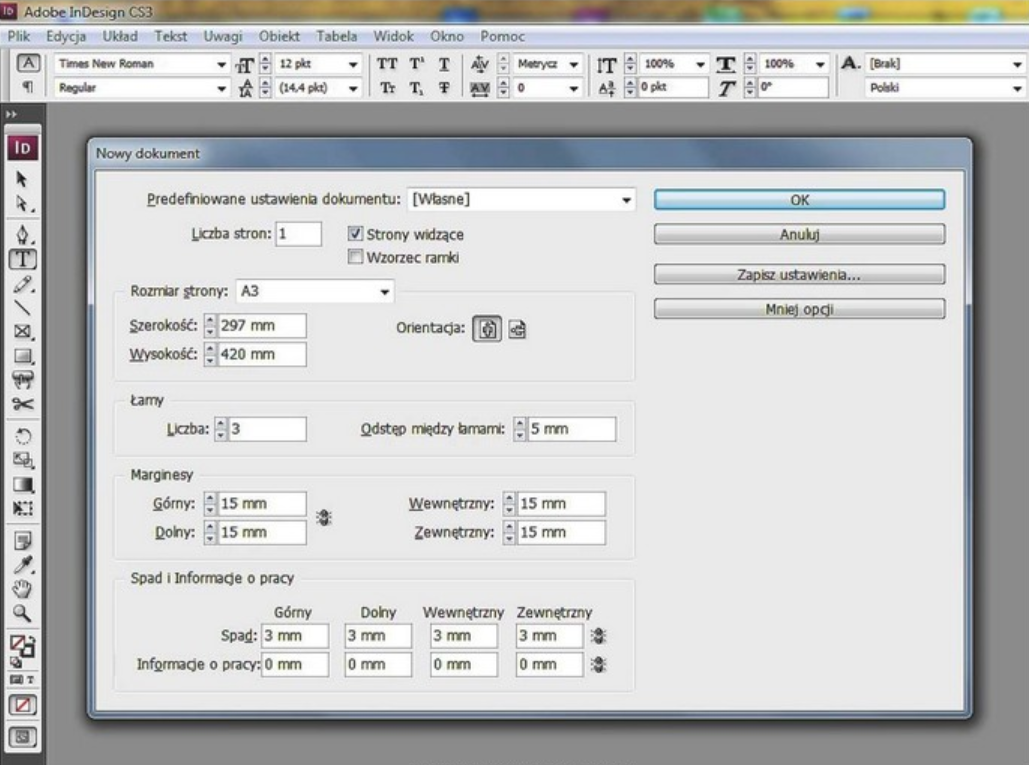Open the Obiekt menu
Viewport: 1029px width, 765px height.
[281, 36]
